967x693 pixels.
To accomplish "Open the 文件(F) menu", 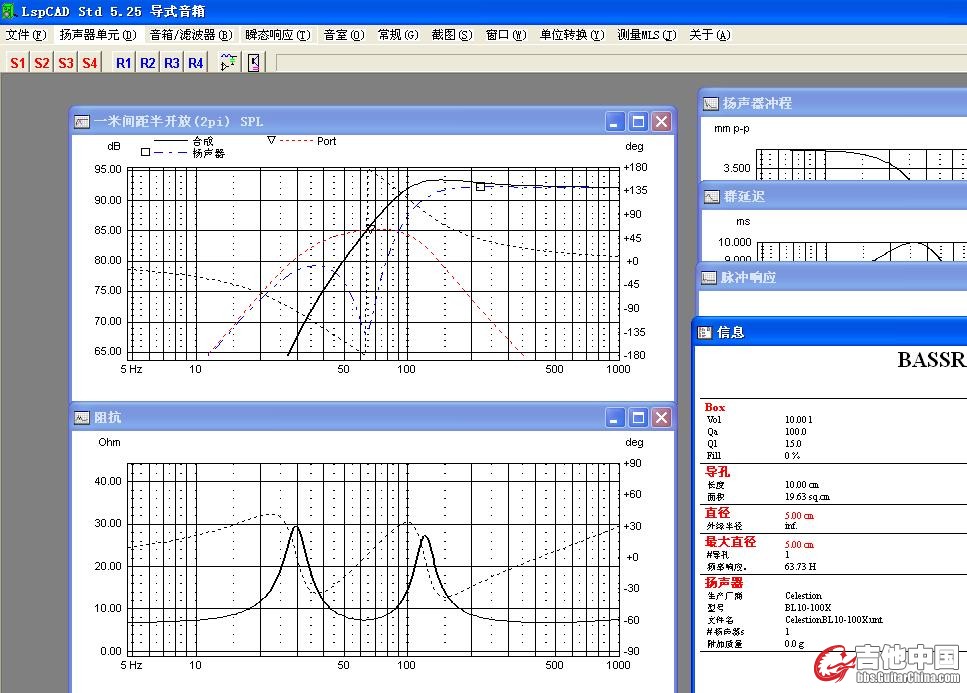I will (26, 35).
